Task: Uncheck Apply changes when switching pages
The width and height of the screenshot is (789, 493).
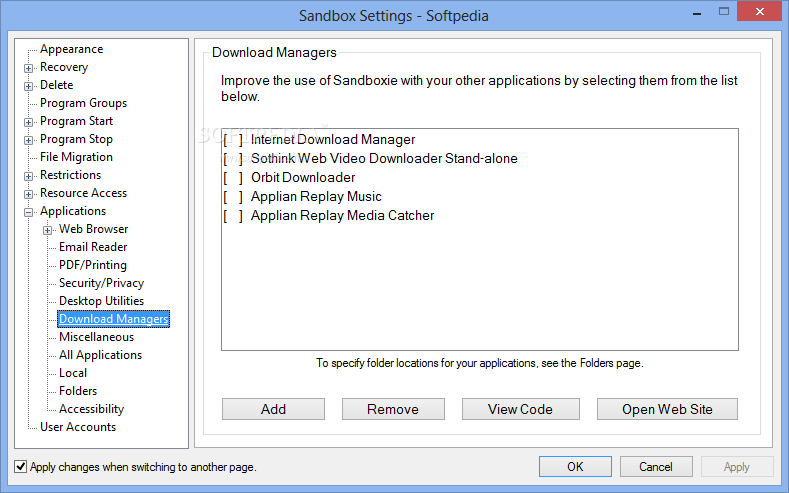Action: coord(21,466)
